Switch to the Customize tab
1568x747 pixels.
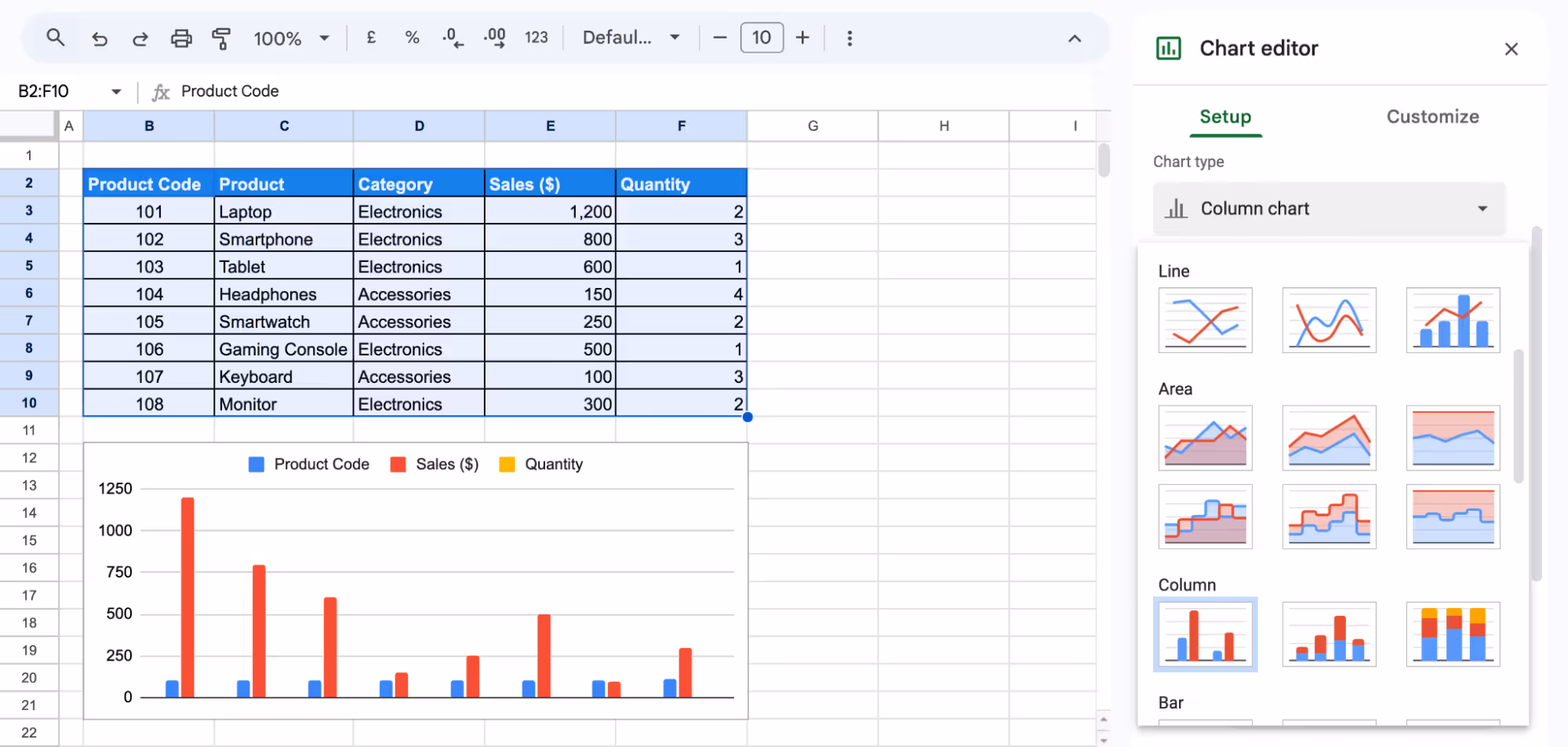[1432, 116]
